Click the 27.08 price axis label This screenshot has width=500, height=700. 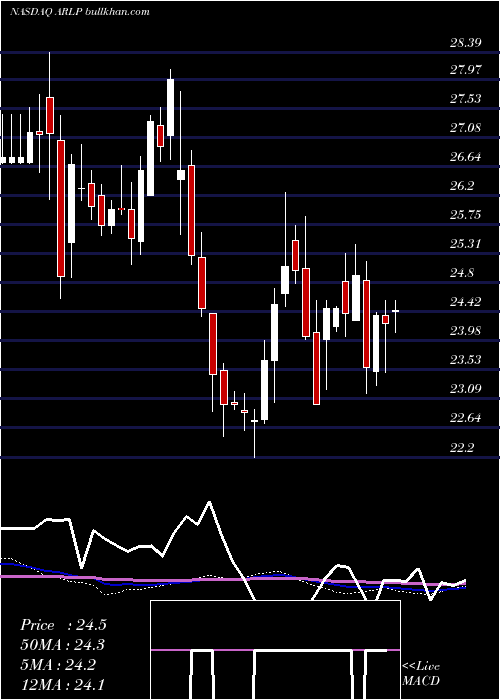465,128
